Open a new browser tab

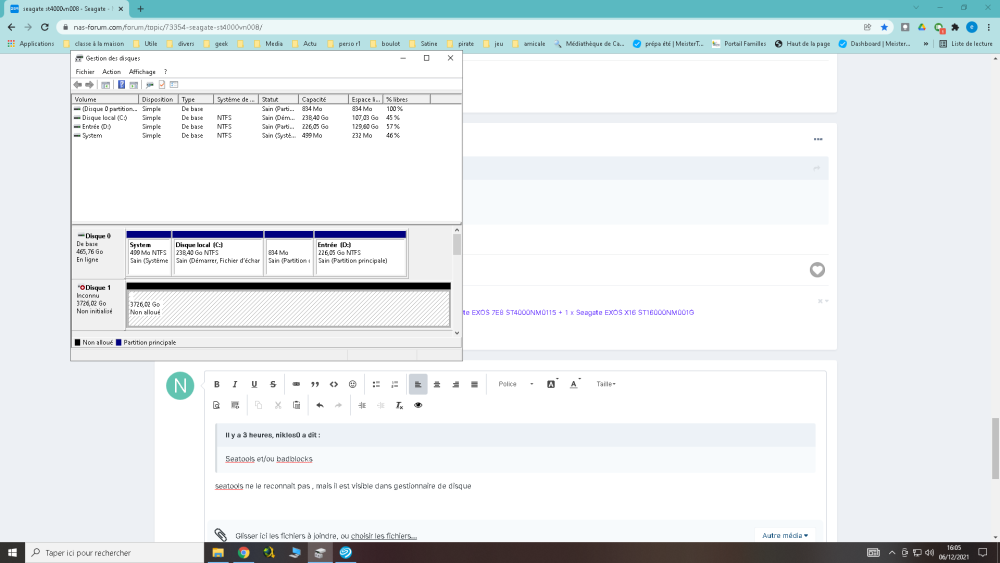[140, 9]
